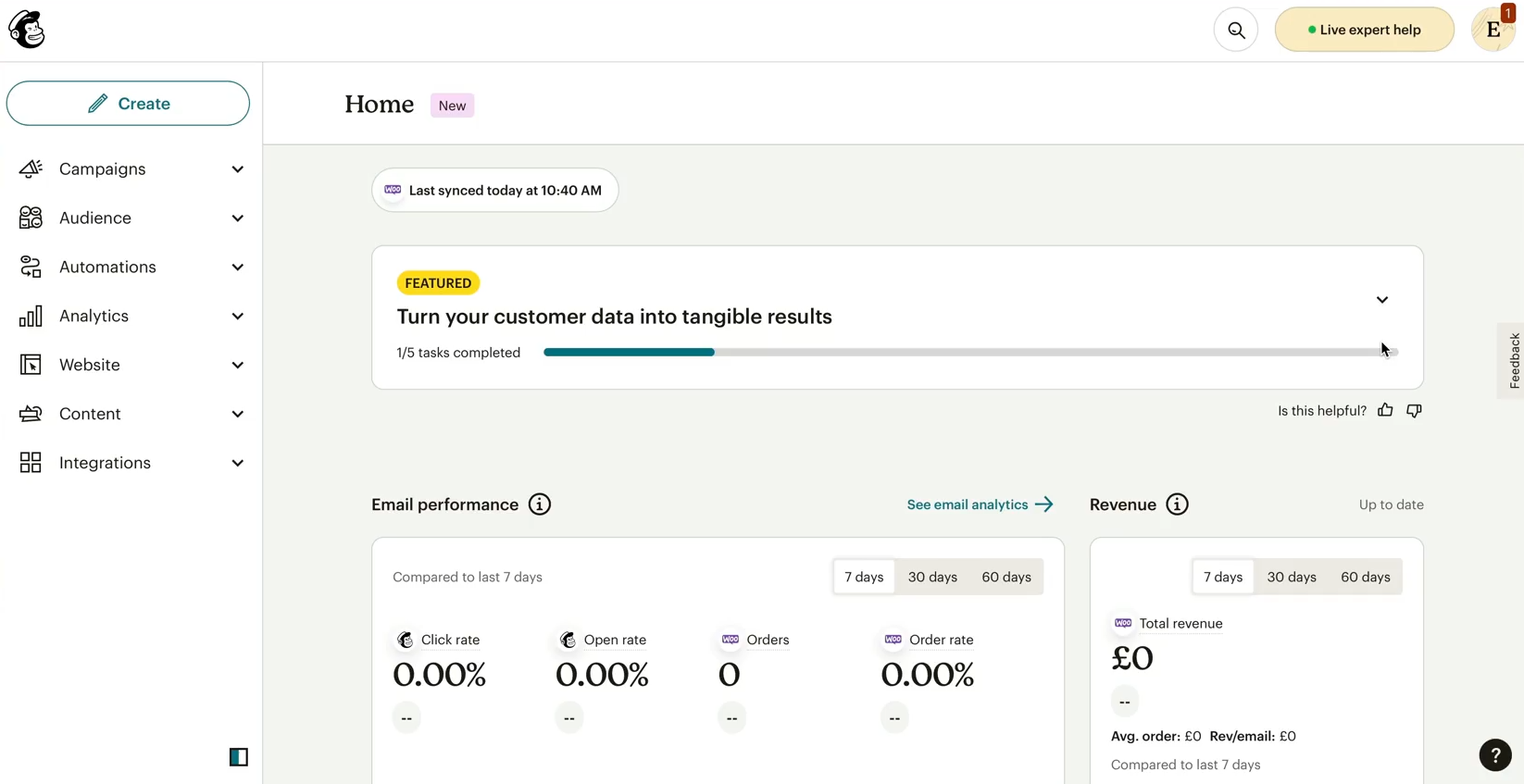
Task: Click the Automations flow icon
Action: click(31, 267)
